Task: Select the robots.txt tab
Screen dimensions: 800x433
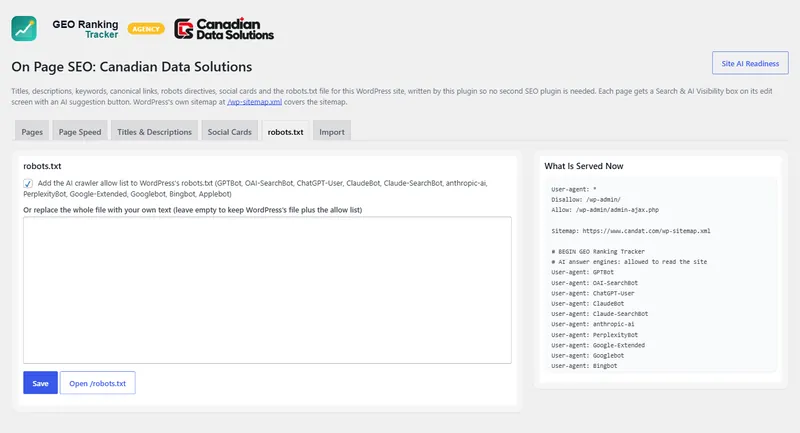Action: pos(285,132)
